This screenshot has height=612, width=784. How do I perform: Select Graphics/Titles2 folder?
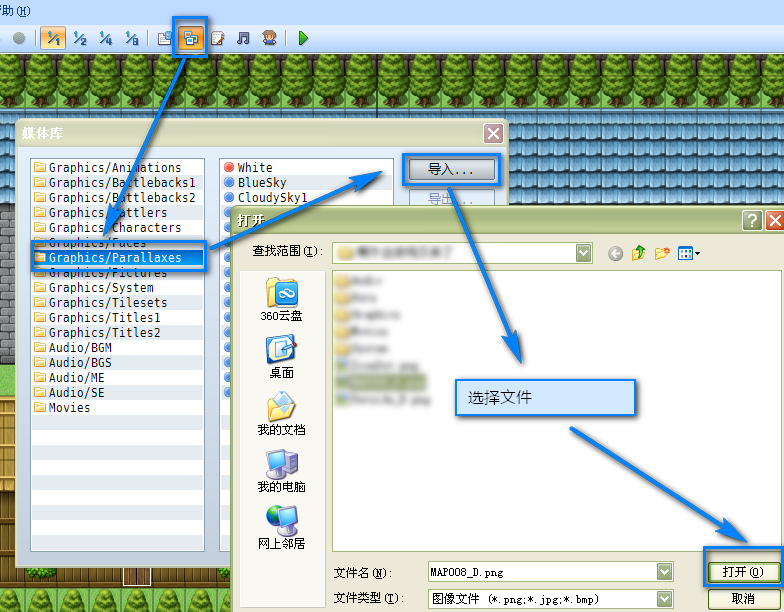tap(118, 332)
